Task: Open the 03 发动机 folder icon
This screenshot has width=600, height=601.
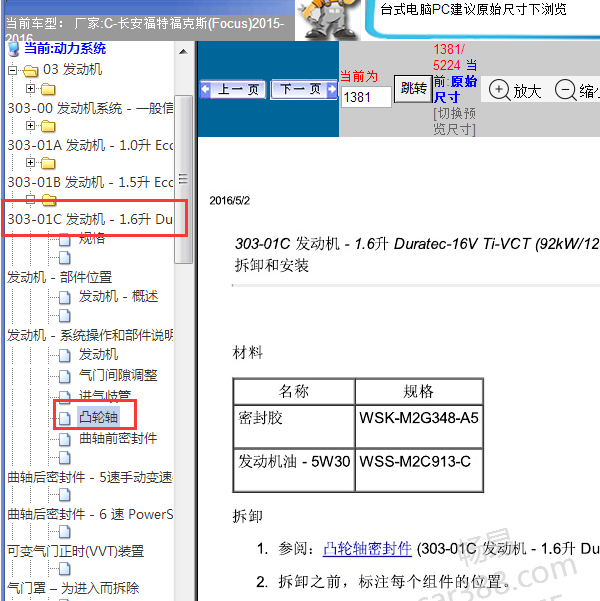Action: [x=31, y=71]
